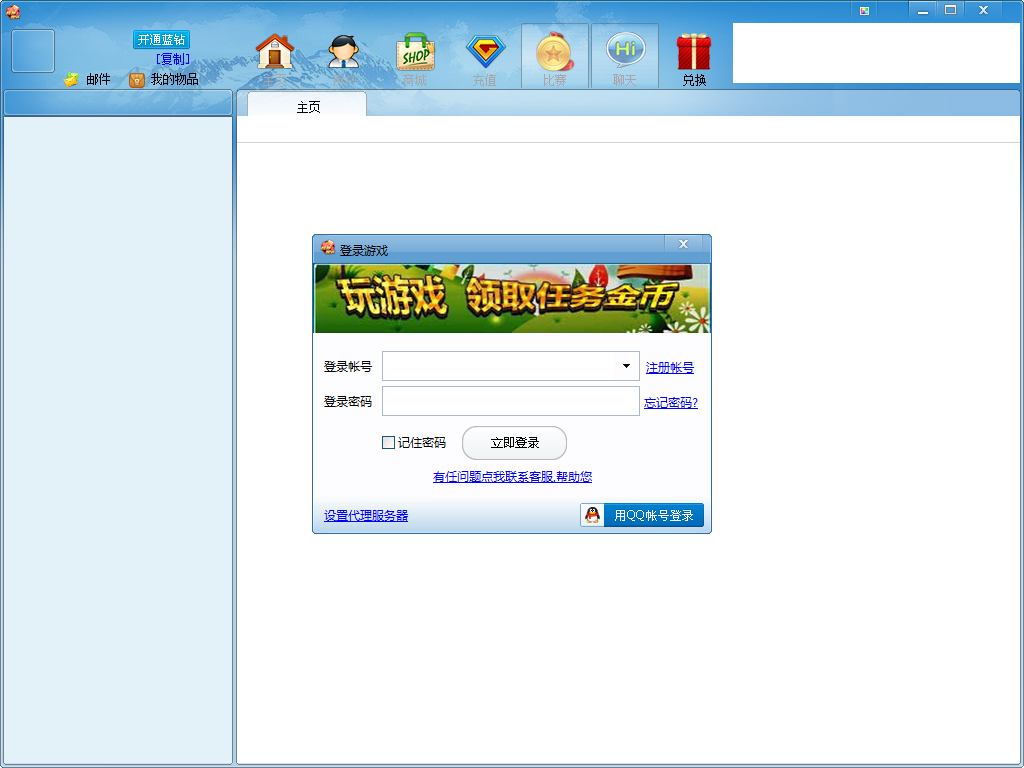Image resolution: width=1024 pixels, height=768 pixels.
Task: Click the 登录密码 password field
Action: [510, 401]
